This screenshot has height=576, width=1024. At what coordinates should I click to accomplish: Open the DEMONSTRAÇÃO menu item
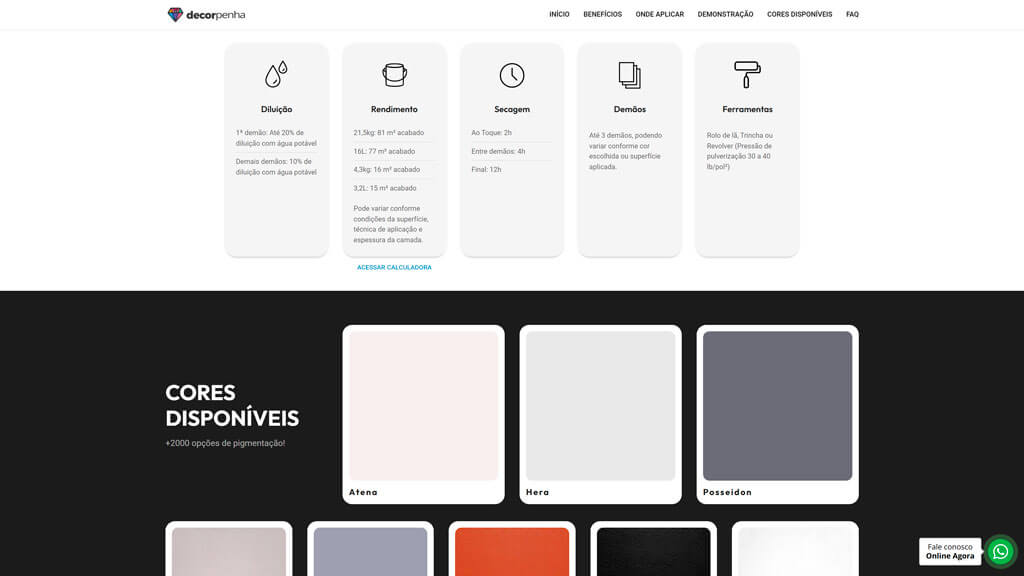pyautogui.click(x=725, y=14)
